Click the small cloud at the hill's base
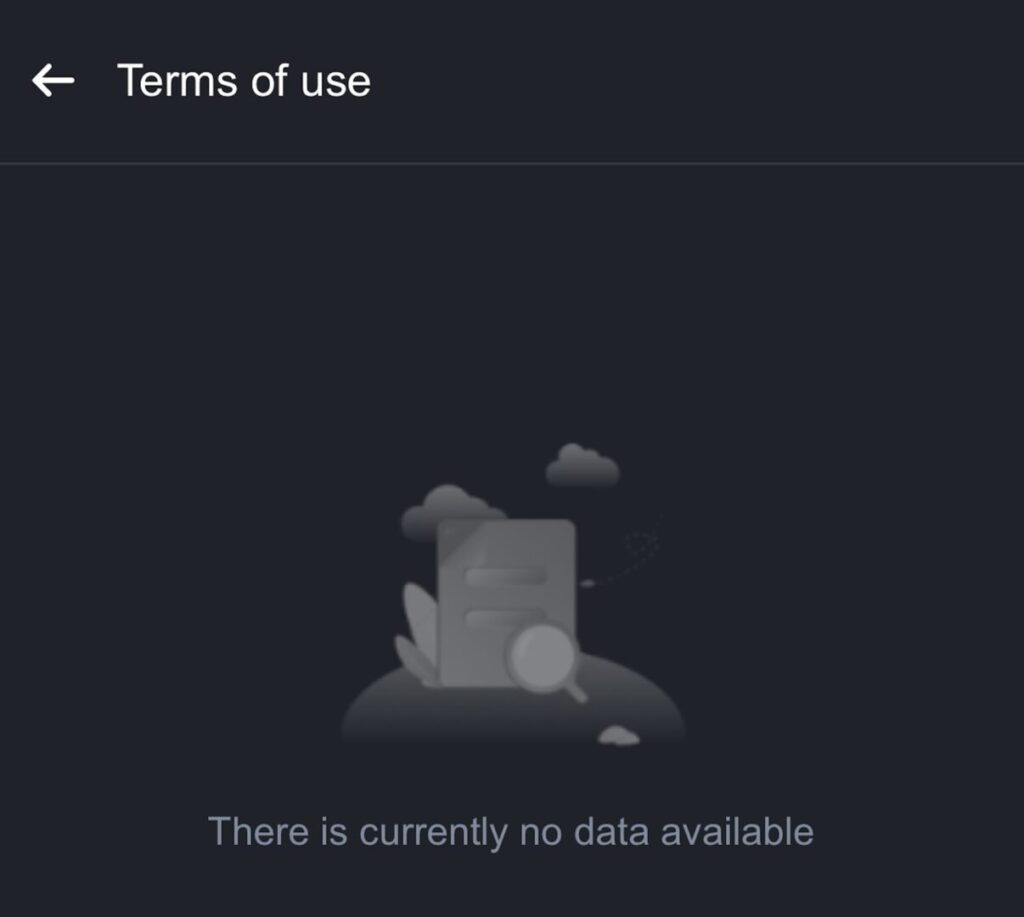 pyautogui.click(x=618, y=735)
